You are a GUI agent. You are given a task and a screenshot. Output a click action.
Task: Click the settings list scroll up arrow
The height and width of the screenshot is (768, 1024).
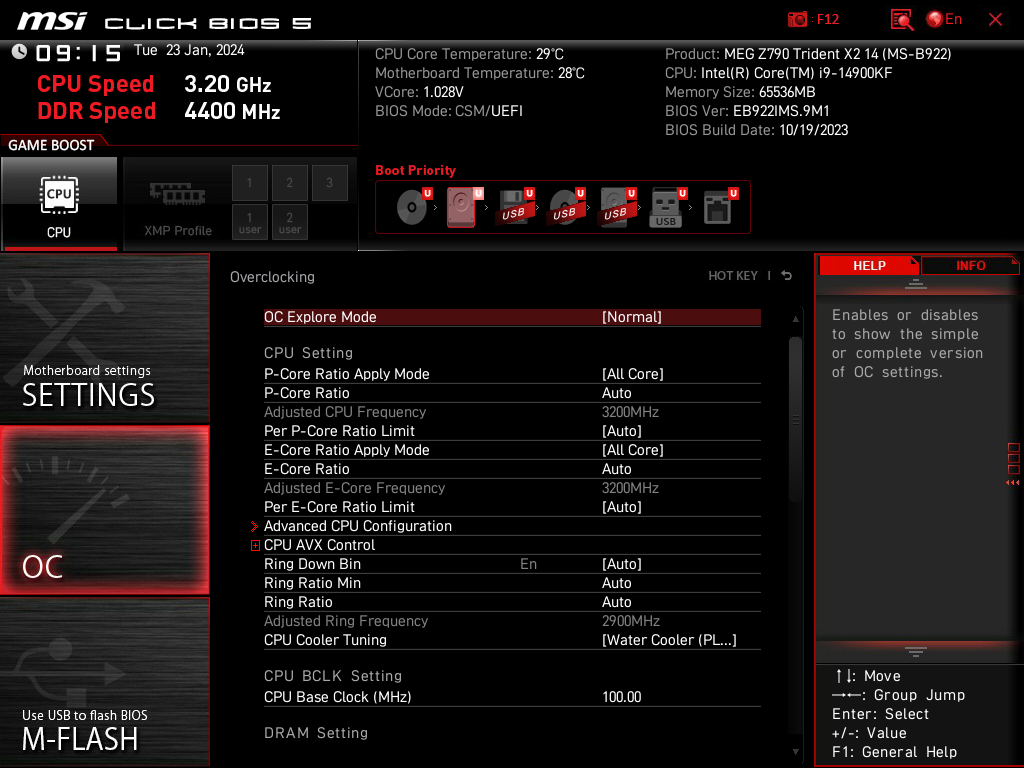pos(795,319)
